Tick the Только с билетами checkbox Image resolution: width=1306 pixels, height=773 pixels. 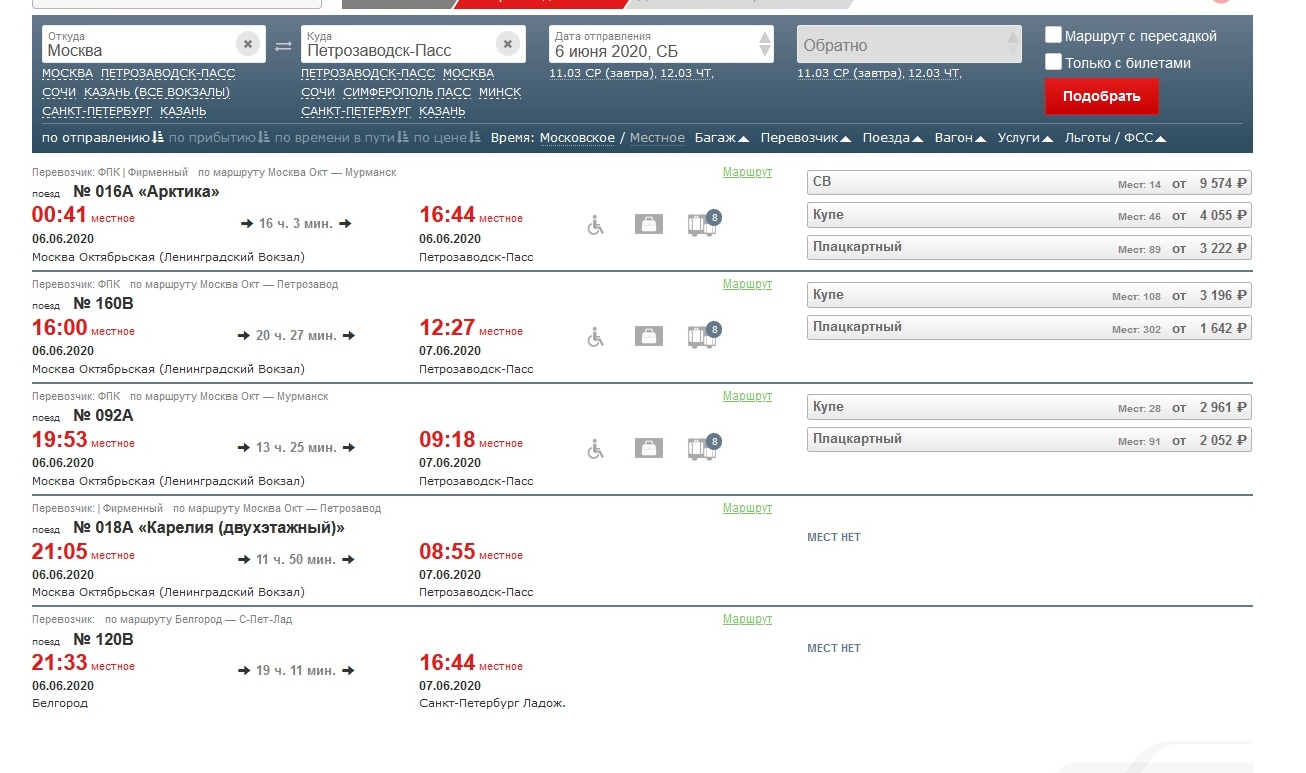tap(1053, 62)
